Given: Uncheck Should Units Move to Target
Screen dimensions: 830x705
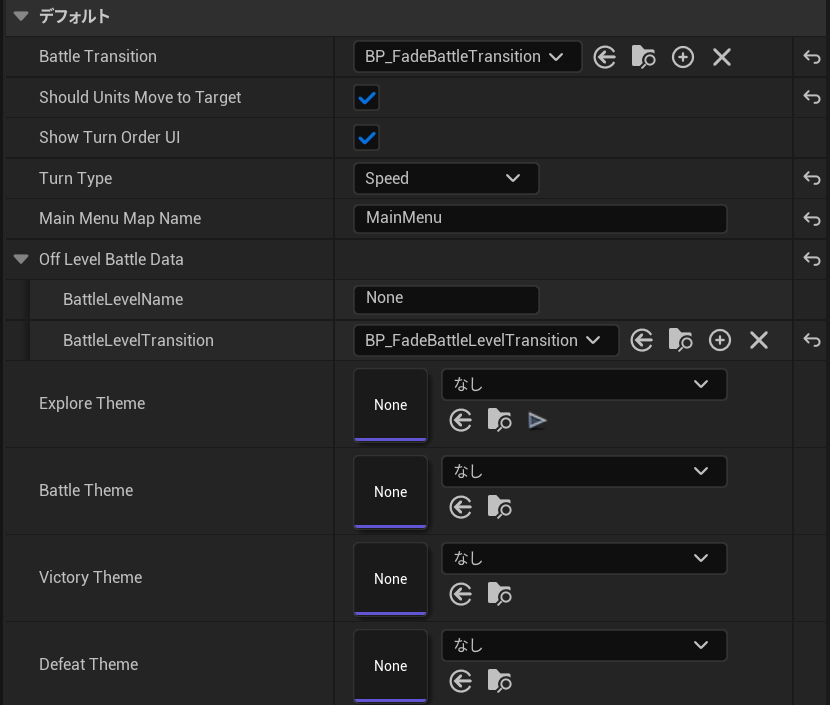Looking at the screenshot, I should tap(367, 98).
